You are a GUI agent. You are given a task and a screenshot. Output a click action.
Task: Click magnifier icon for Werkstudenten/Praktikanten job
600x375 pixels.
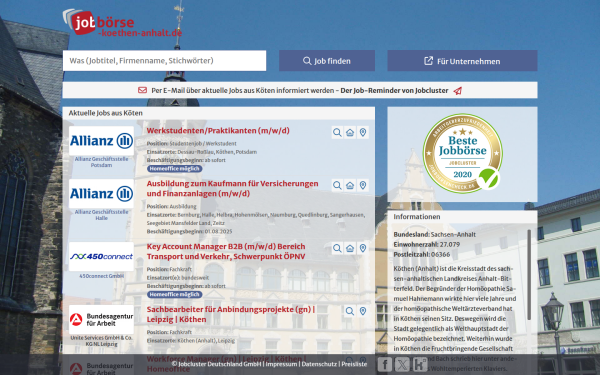pyautogui.click(x=337, y=132)
